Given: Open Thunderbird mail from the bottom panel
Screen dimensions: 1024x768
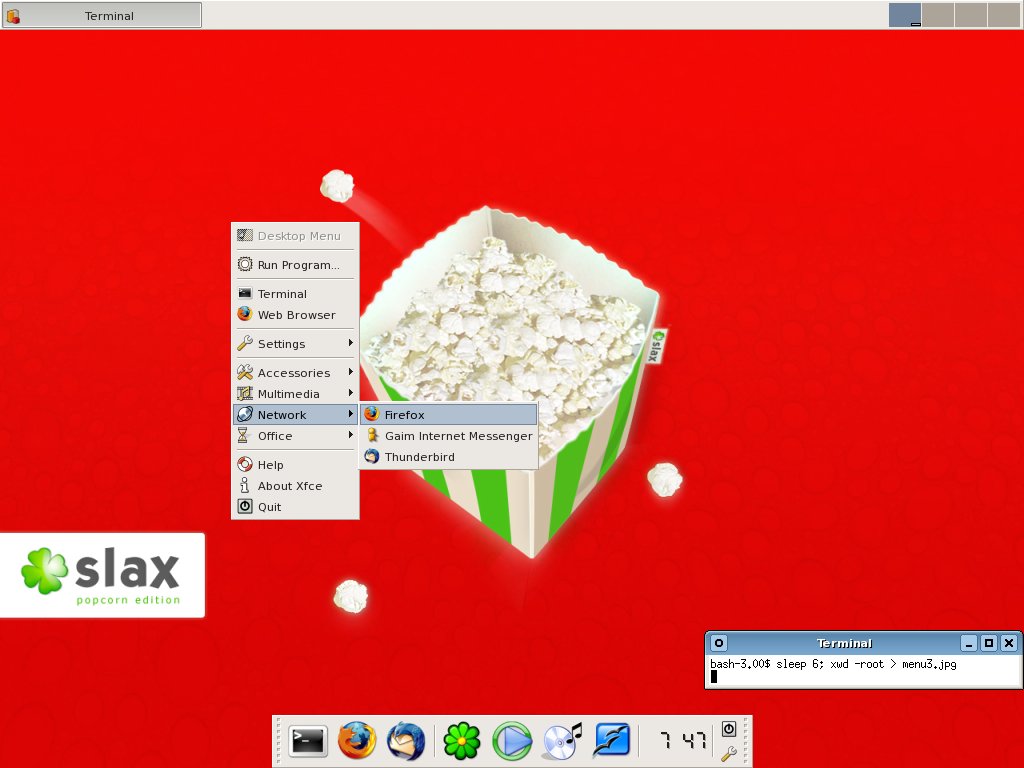Looking at the screenshot, I should (406, 741).
